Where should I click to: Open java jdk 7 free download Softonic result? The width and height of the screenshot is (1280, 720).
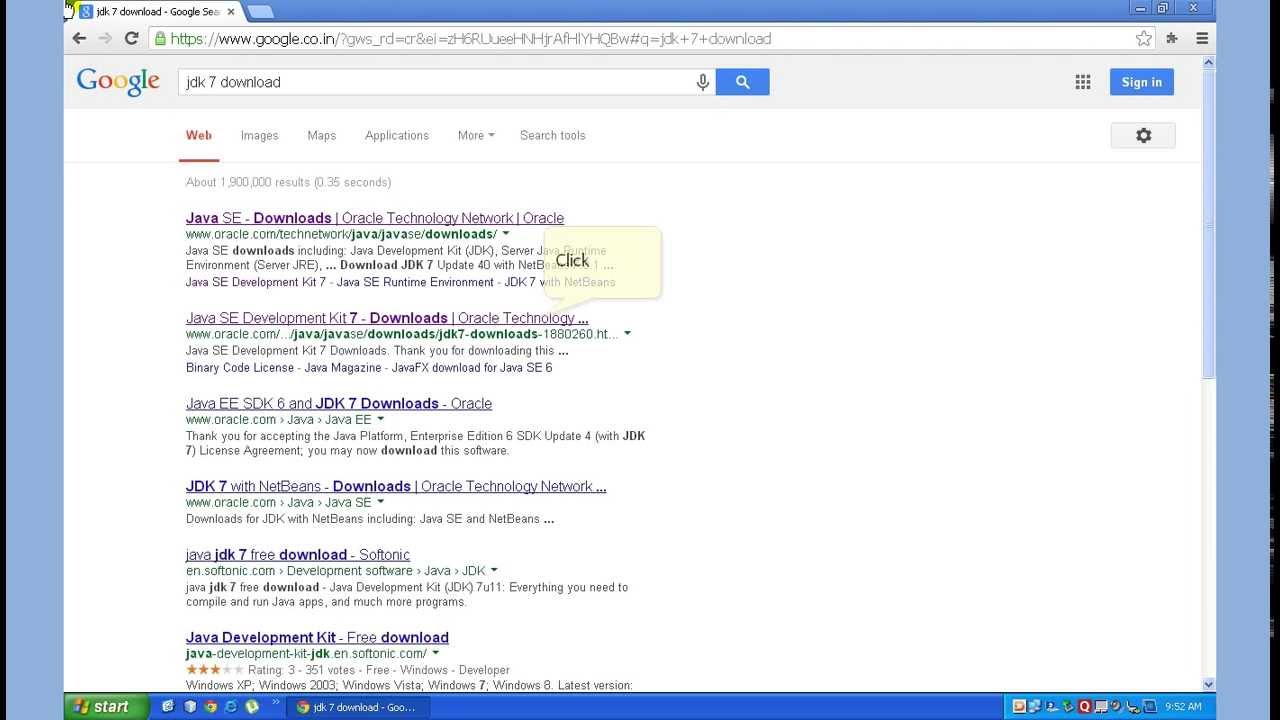(x=298, y=555)
